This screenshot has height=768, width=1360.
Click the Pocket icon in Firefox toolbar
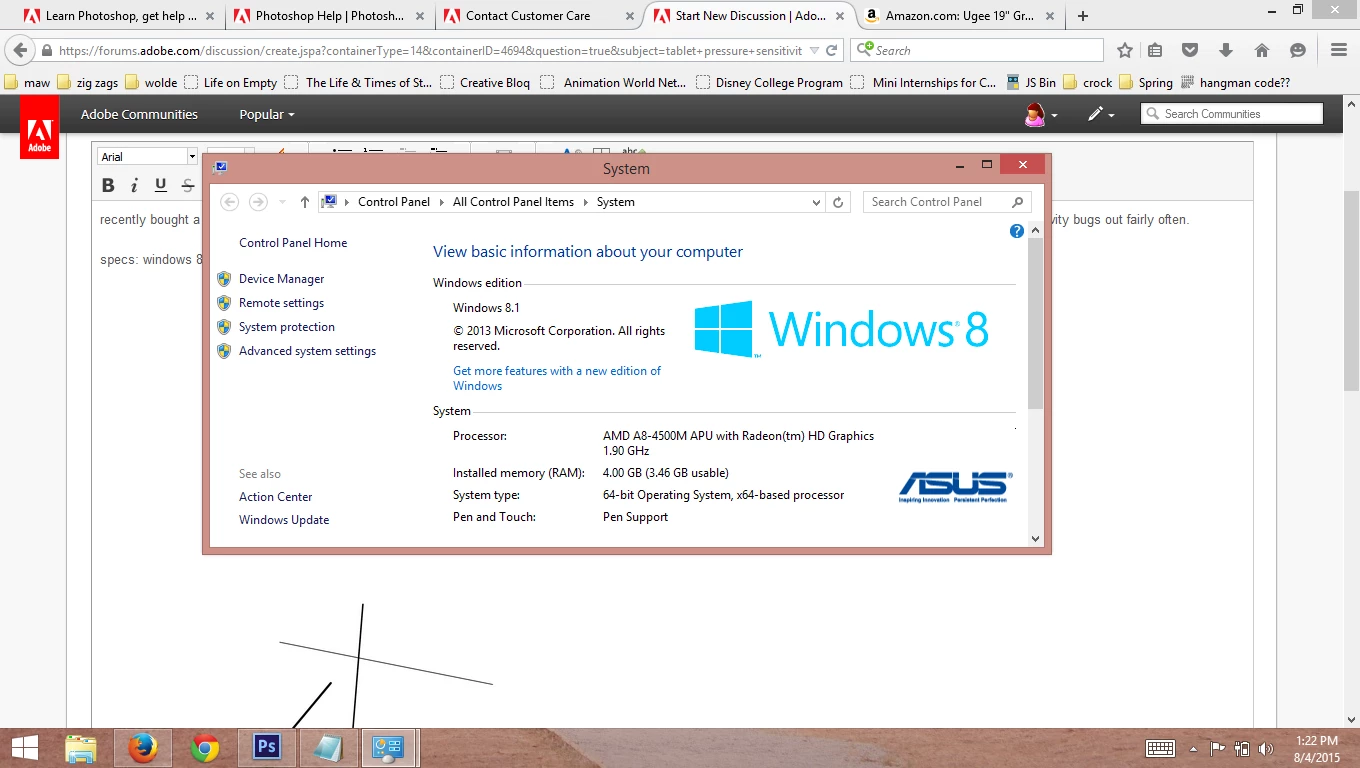pyautogui.click(x=1190, y=50)
